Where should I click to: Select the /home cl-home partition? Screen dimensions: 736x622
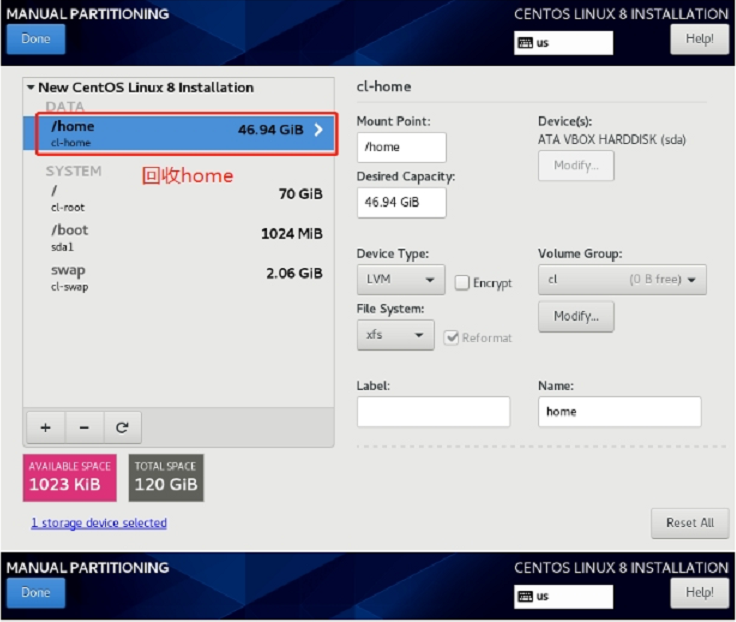[179, 133]
